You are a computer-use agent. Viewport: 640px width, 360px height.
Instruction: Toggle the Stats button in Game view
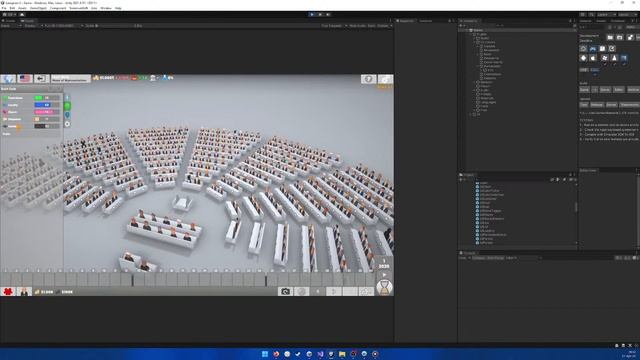pyautogui.click(x=371, y=26)
